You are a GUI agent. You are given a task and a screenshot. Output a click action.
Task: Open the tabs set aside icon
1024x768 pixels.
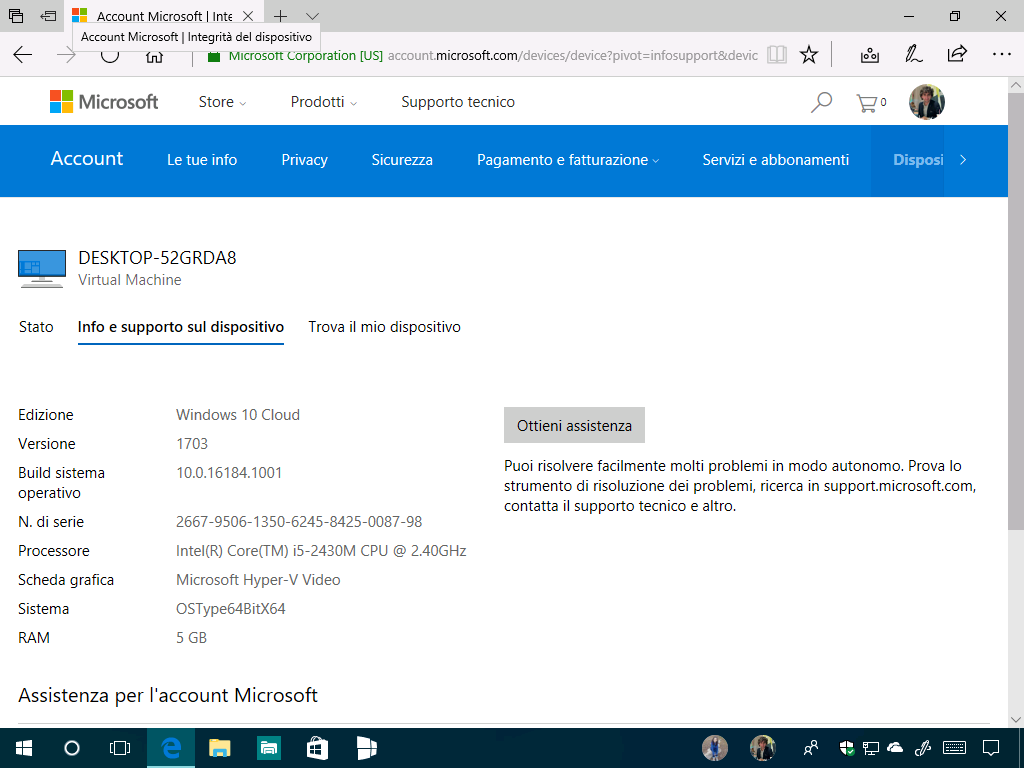(16, 16)
